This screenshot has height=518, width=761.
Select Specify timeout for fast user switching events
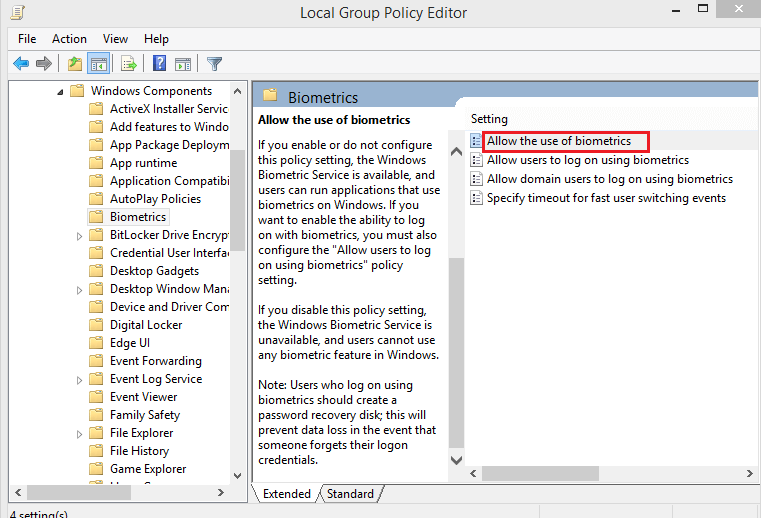(x=606, y=198)
